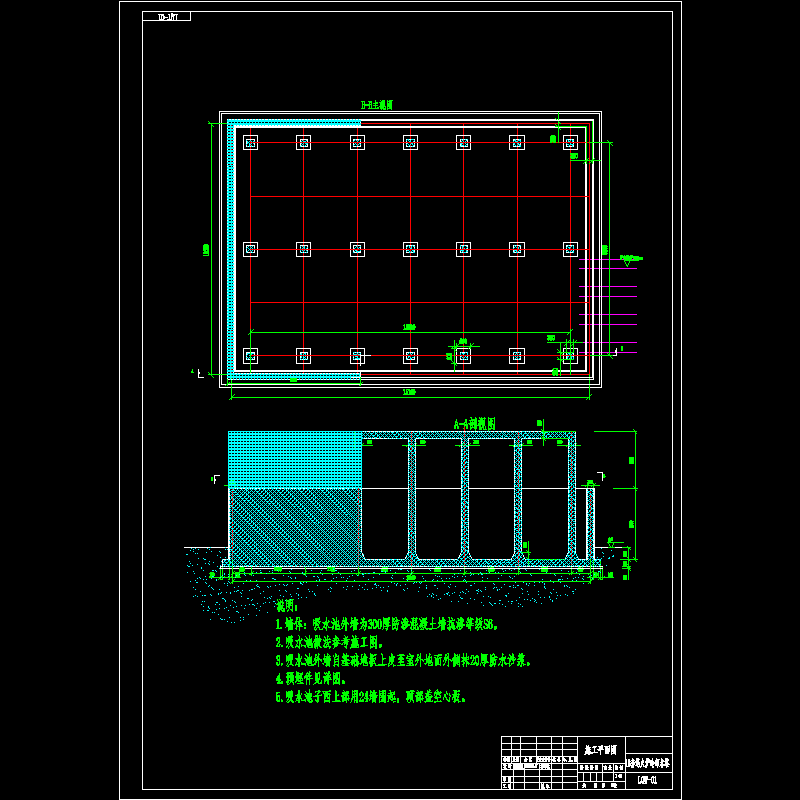Click the dimensioned column in the bottom row
This screenshot has height=800, width=800.
(463, 355)
